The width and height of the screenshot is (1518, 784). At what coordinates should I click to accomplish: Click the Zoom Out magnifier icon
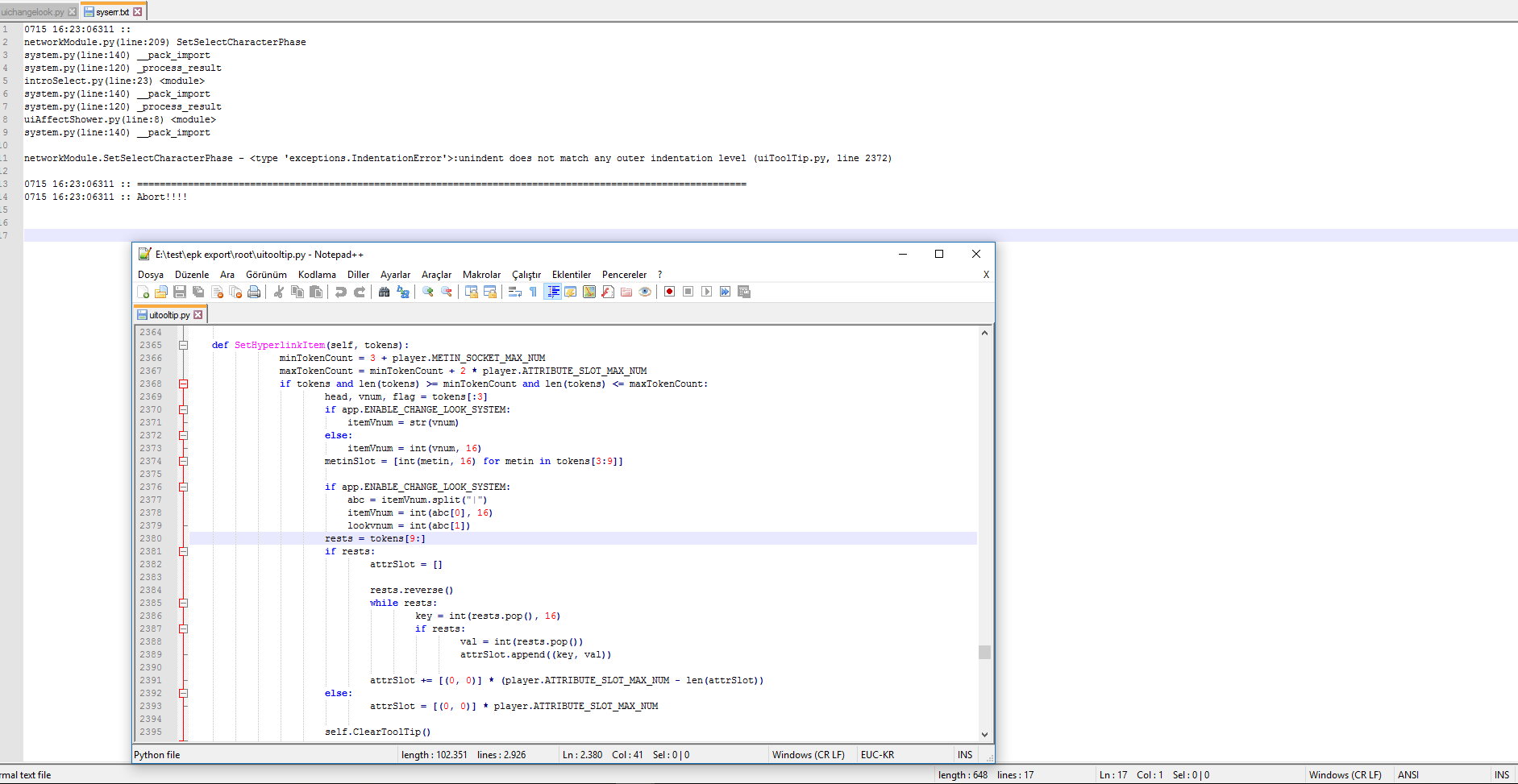pyautogui.click(x=447, y=292)
